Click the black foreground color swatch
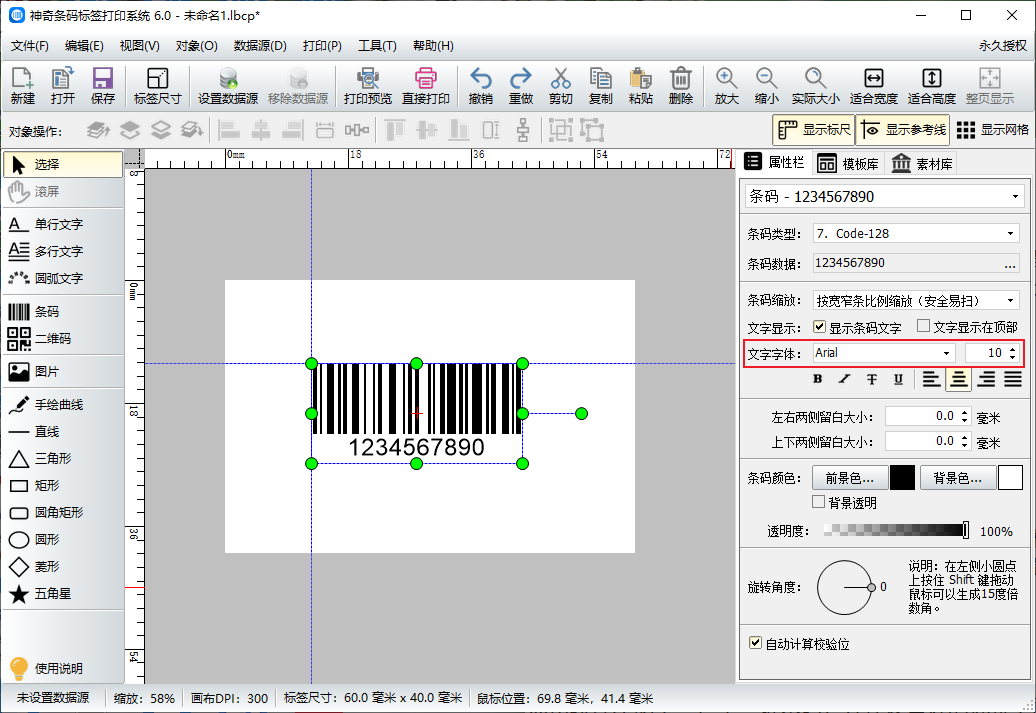This screenshot has height=713, width=1036. coord(902,478)
